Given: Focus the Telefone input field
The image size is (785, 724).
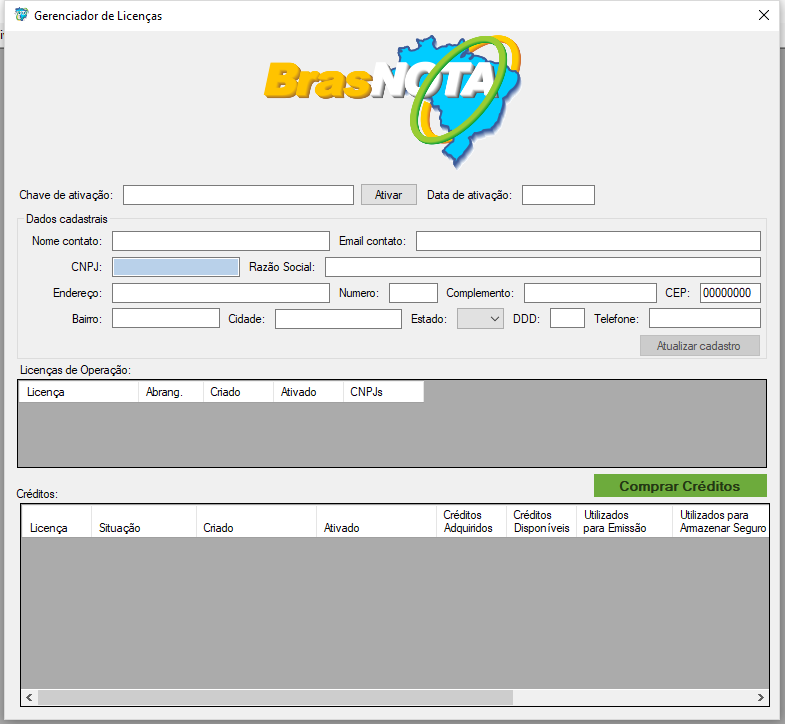Looking at the screenshot, I should [x=705, y=318].
